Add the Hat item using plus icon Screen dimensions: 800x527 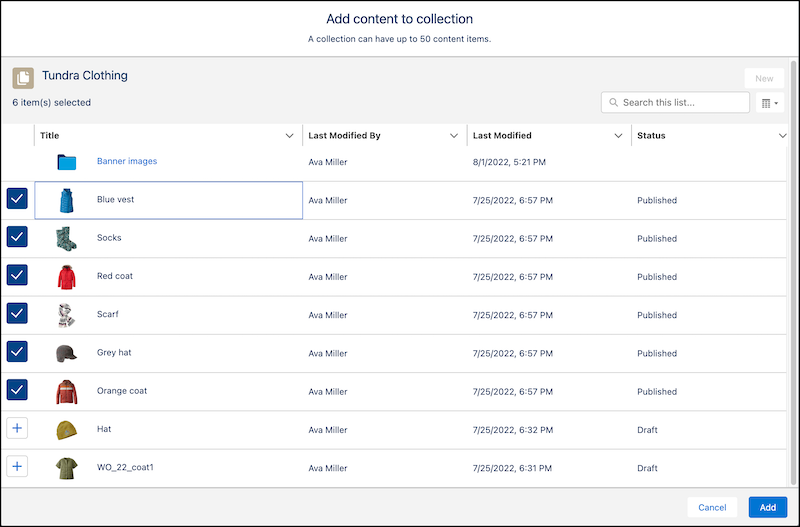click(17, 429)
